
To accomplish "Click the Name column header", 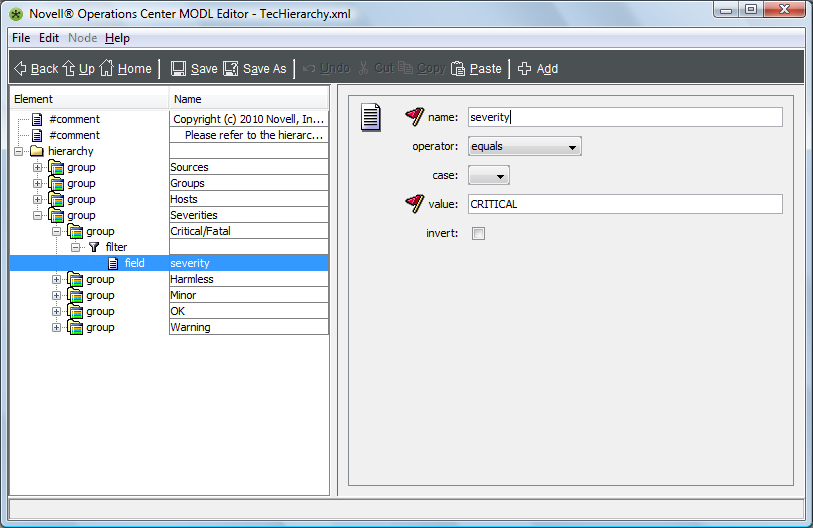I will click(249, 99).
